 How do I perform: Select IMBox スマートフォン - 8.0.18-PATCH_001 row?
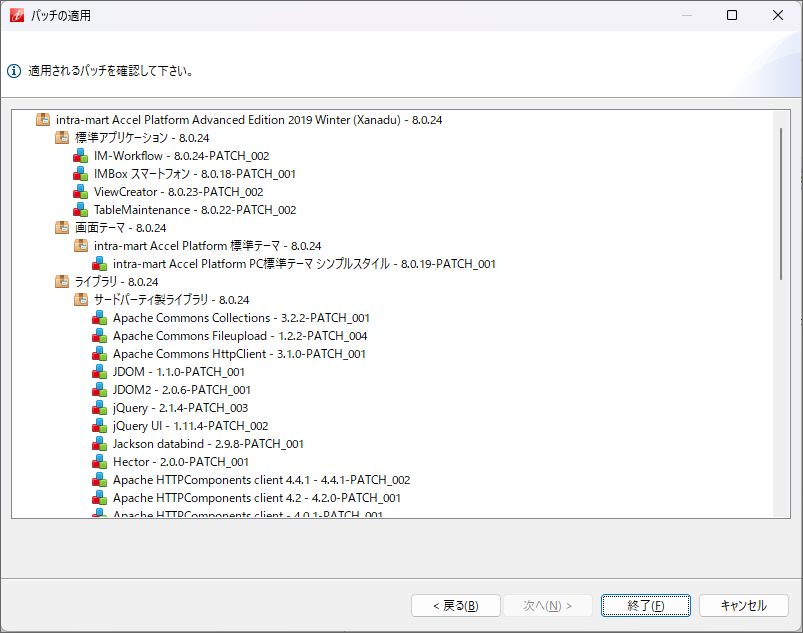point(195,174)
